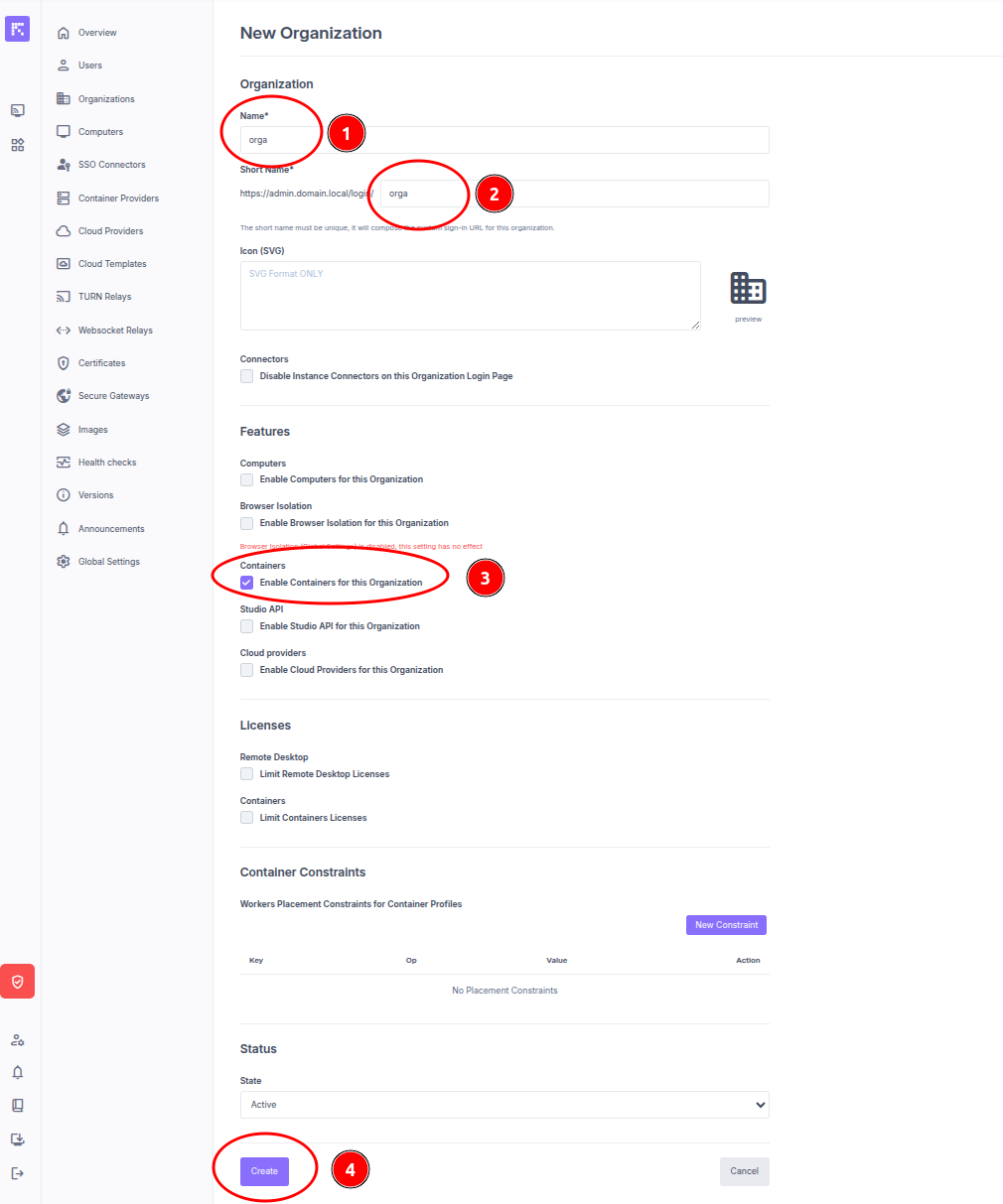The height and width of the screenshot is (1204, 1003).
Task: Click the arrows icon beside Websocket Relays
Action: click(64, 331)
